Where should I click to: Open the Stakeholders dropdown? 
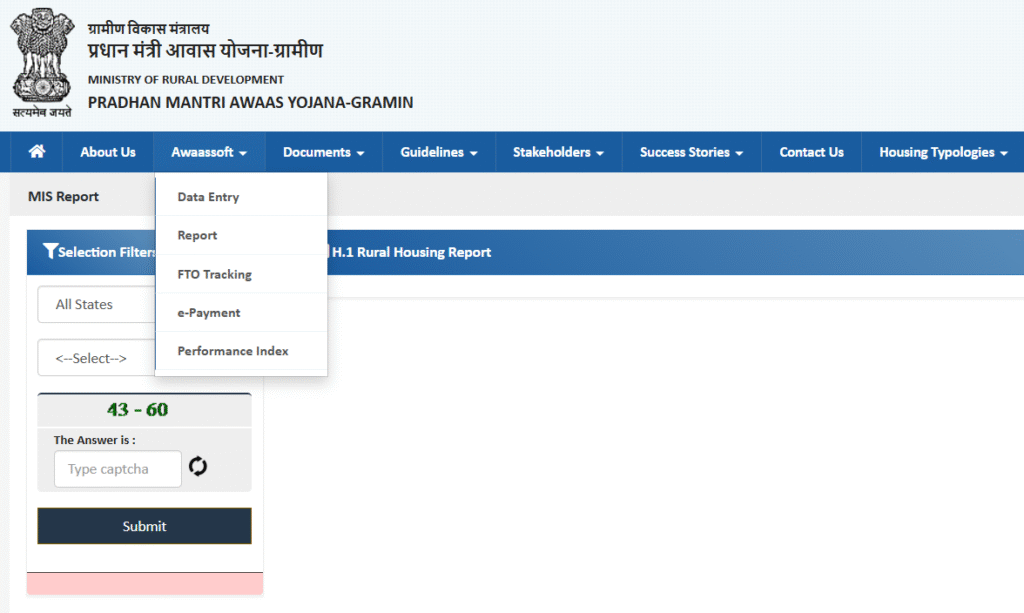coord(558,152)
